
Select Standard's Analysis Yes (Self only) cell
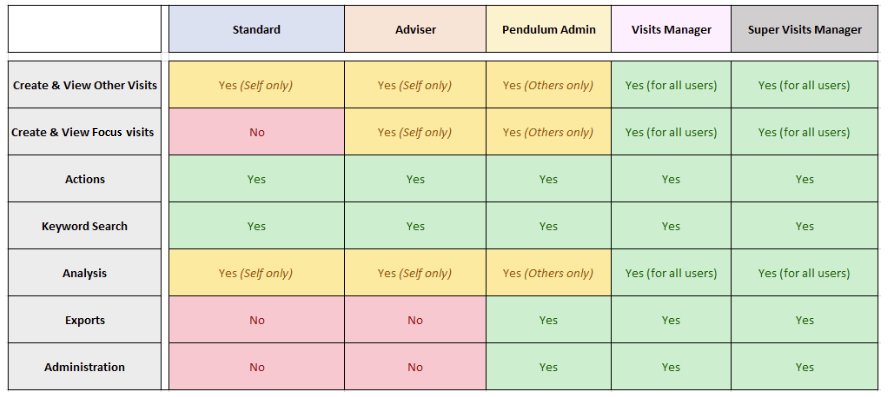[x=256, y=273]
